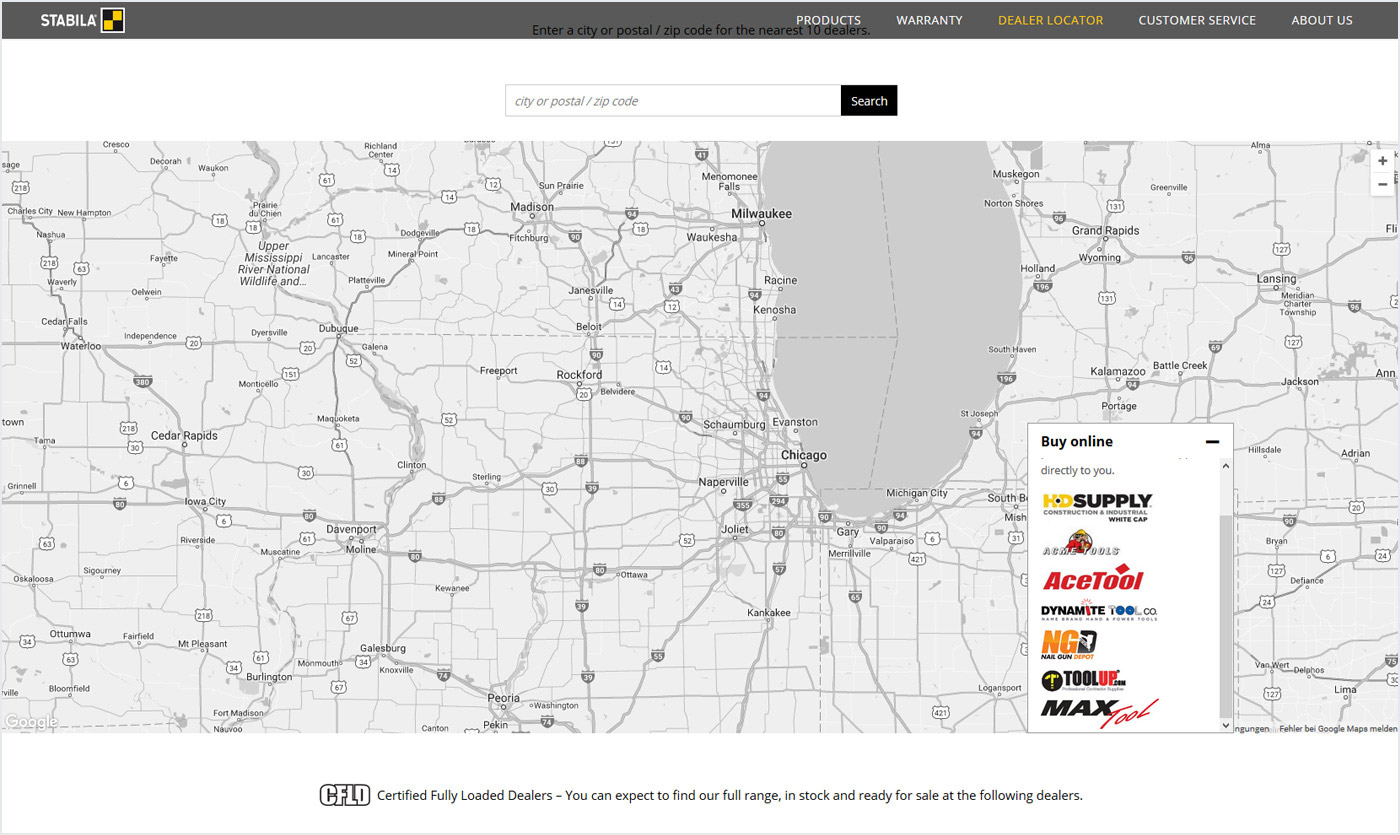Click the Search button
Screen dimensions: 1400x835
coord(869,100)
